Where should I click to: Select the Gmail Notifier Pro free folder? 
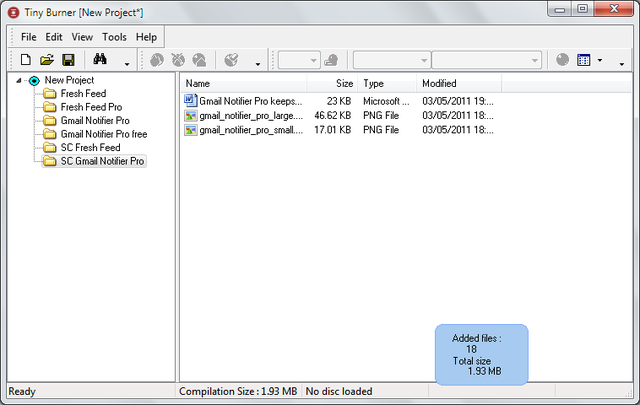(104, 134)
